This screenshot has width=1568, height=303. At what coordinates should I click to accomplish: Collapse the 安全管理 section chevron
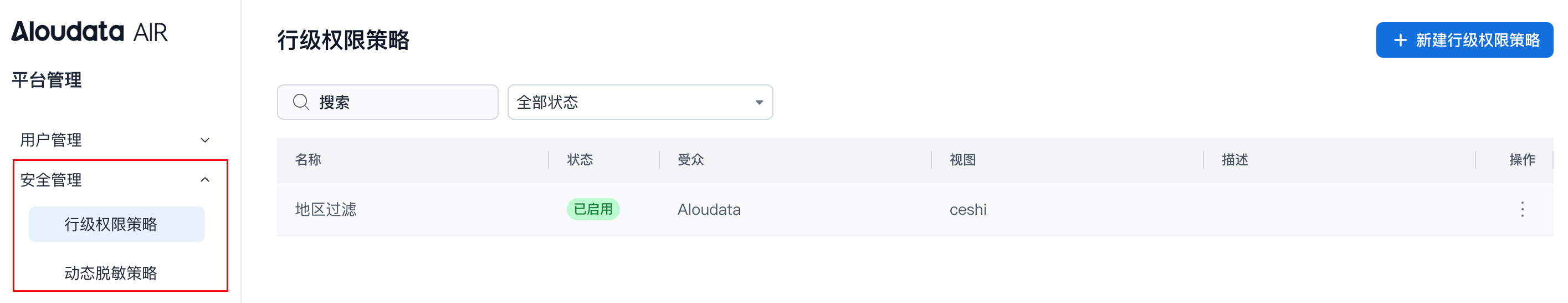pos(205,180)
